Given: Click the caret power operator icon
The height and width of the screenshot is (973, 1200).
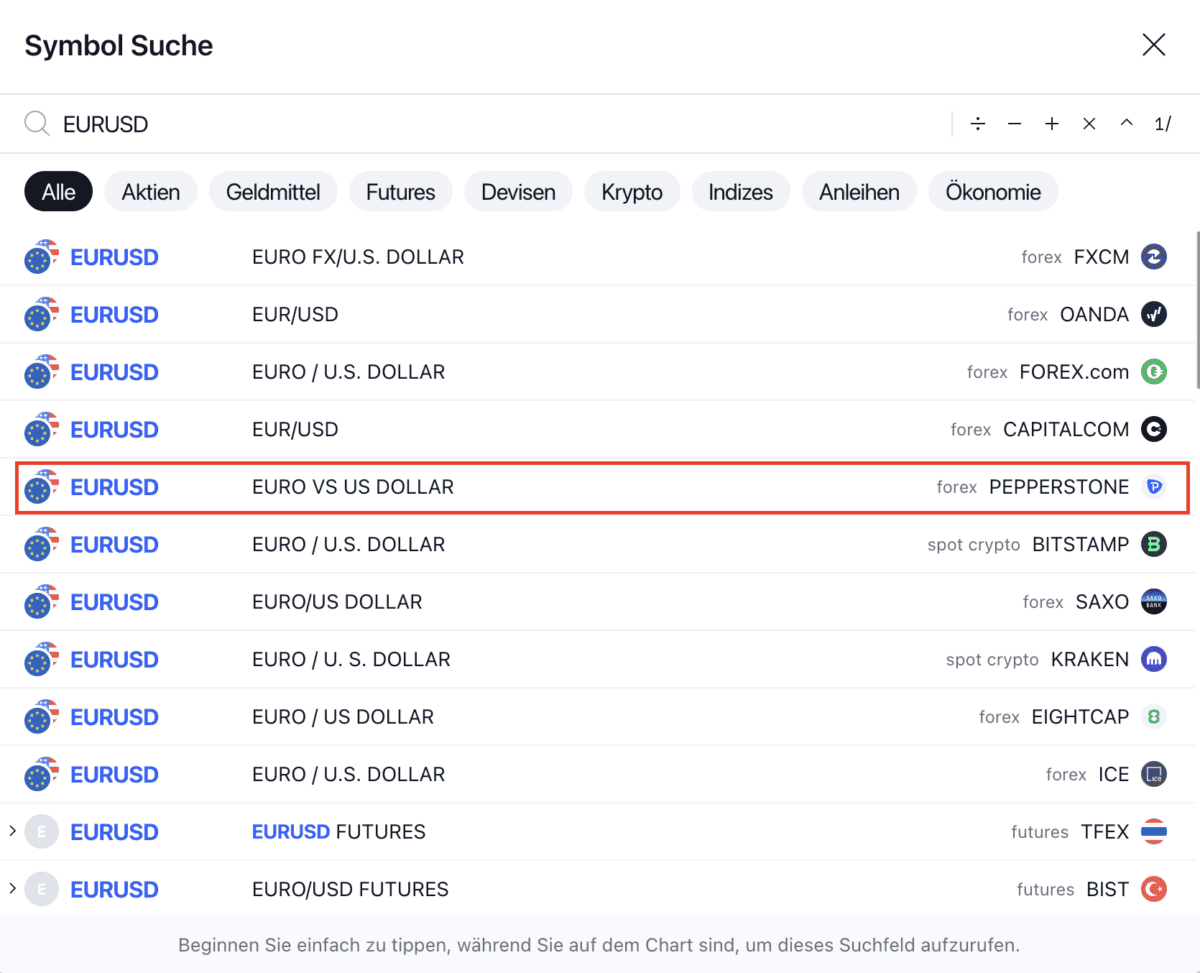Looking at the screenshot, I should [x=1126, y=124].
